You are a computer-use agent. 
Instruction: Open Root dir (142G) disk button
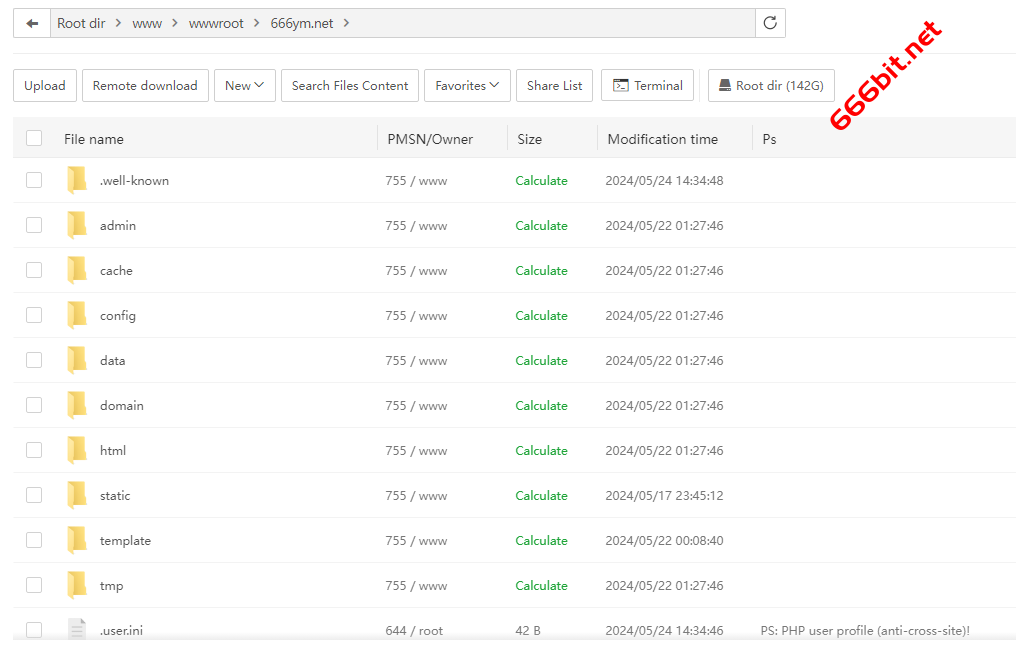[x=770, y=86]
